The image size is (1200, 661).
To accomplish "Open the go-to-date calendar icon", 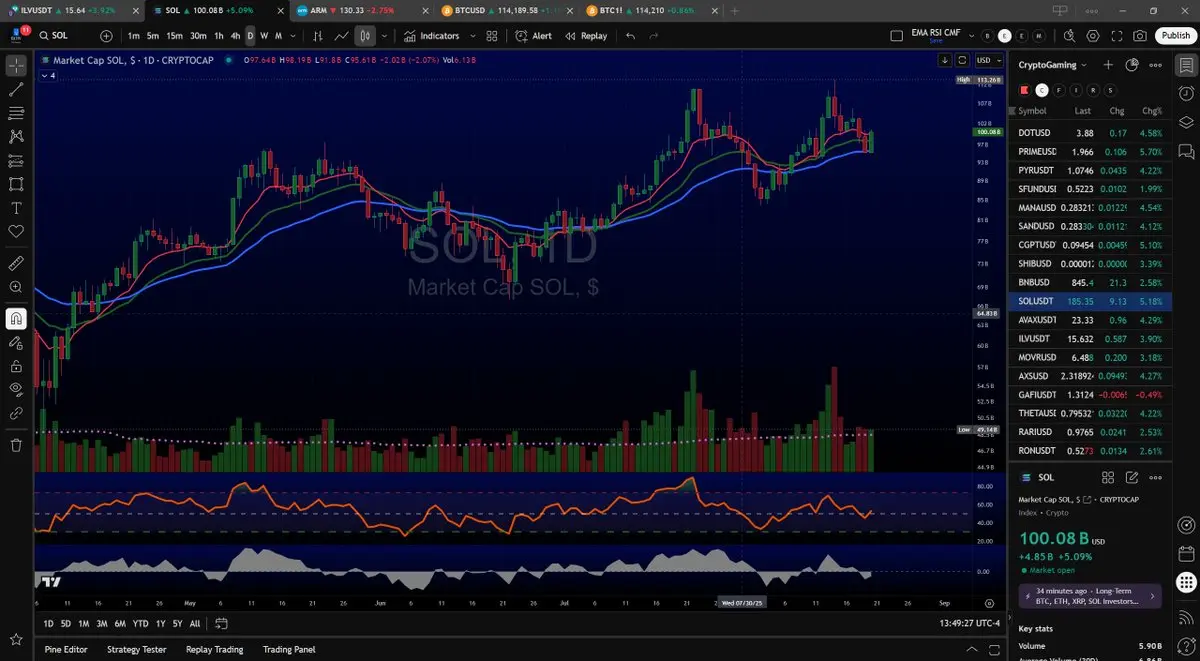I will pos(222,624).
